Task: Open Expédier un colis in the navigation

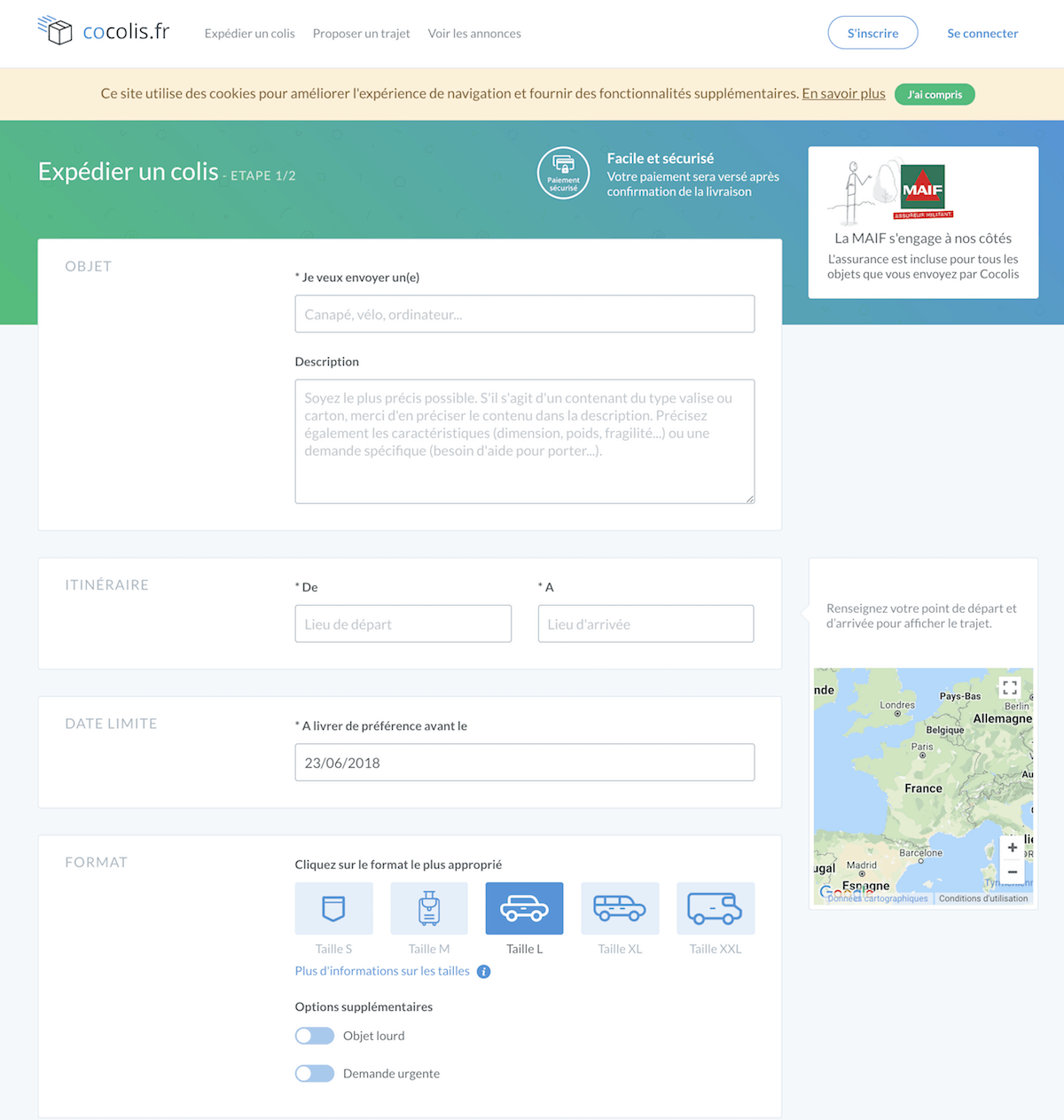Action: (249, 34)
